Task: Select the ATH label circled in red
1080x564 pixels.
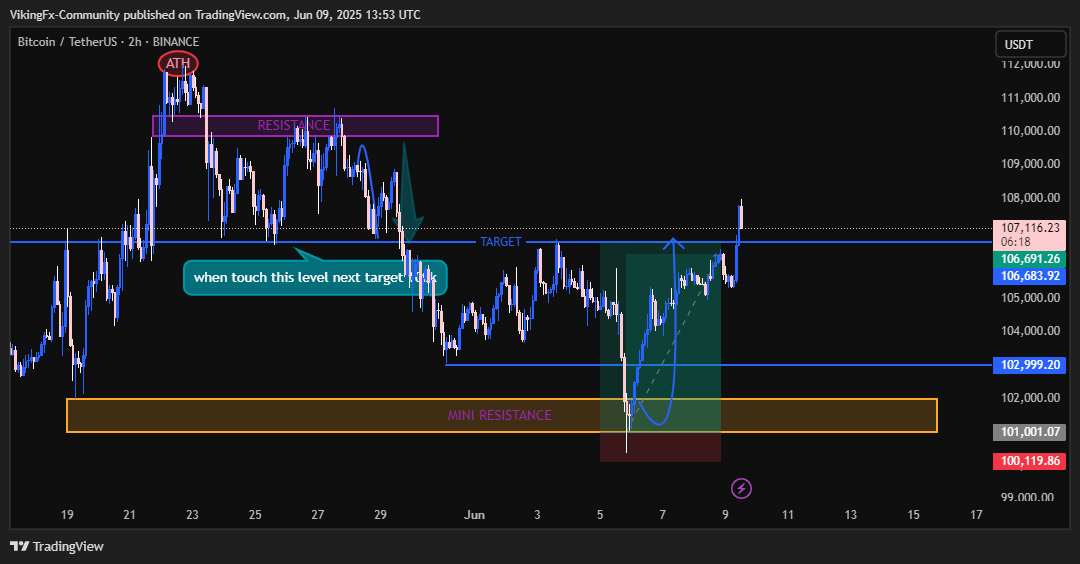Action: (x=178, y=63)
